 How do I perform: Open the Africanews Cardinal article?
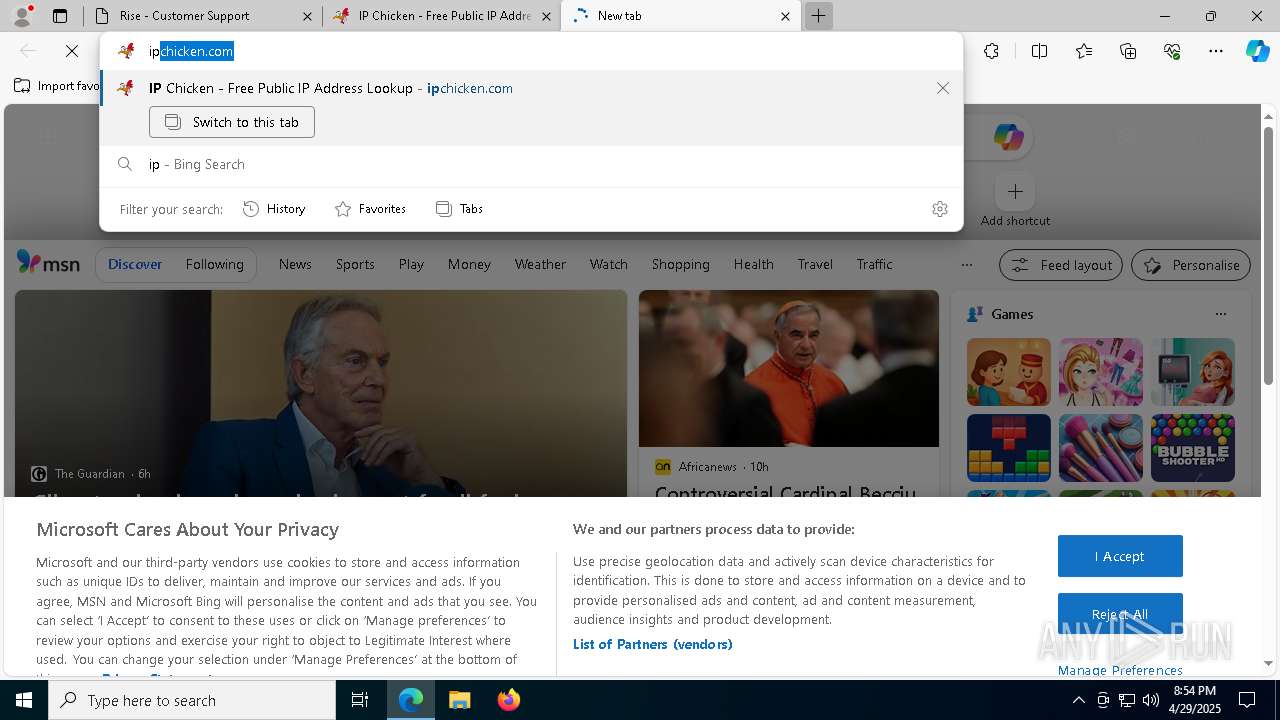pos(788,393)
